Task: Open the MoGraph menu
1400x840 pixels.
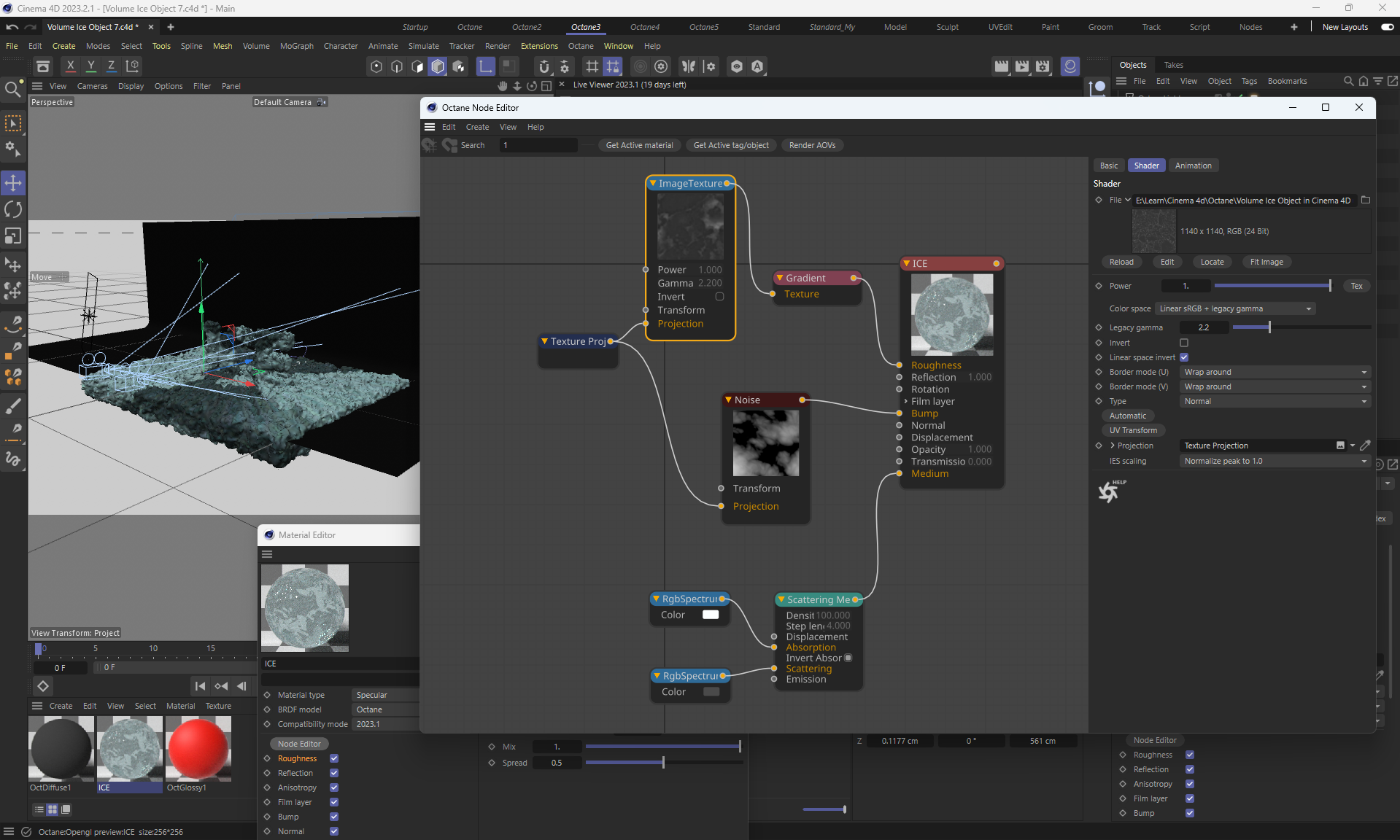Action: click(296, 46)
